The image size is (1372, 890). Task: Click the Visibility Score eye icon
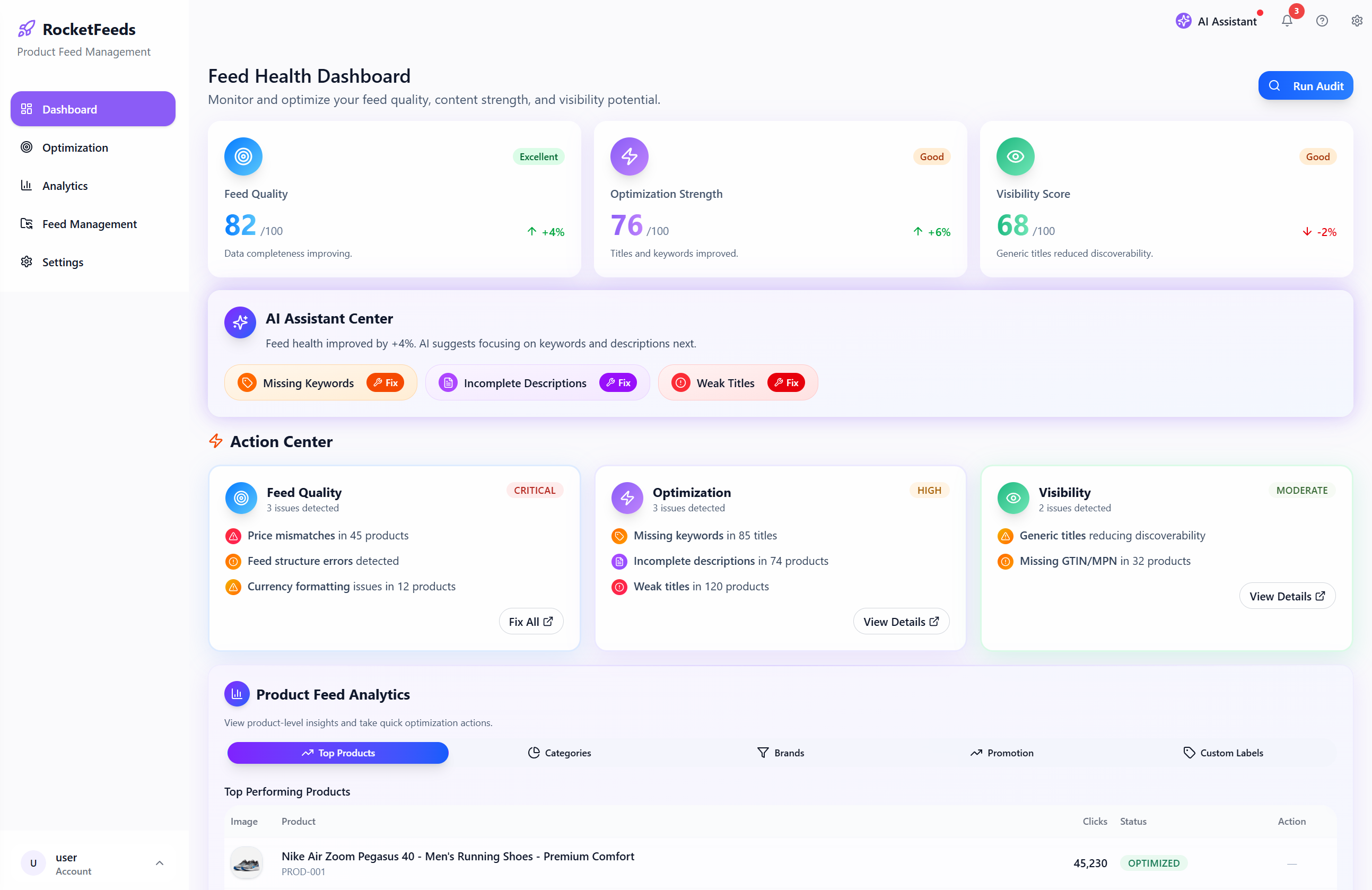coord(1015,156)
